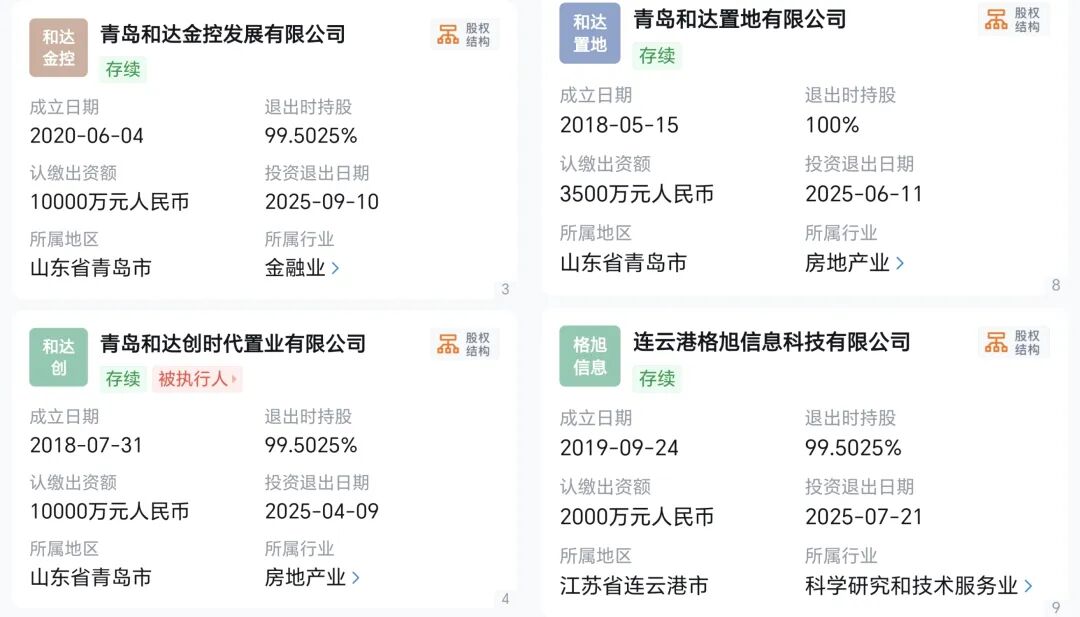Image resolution: width=1080 pixels, height=617 pixels.
Task: Expand the 金融业 industry chevron
Action: [x=335, y=268]
